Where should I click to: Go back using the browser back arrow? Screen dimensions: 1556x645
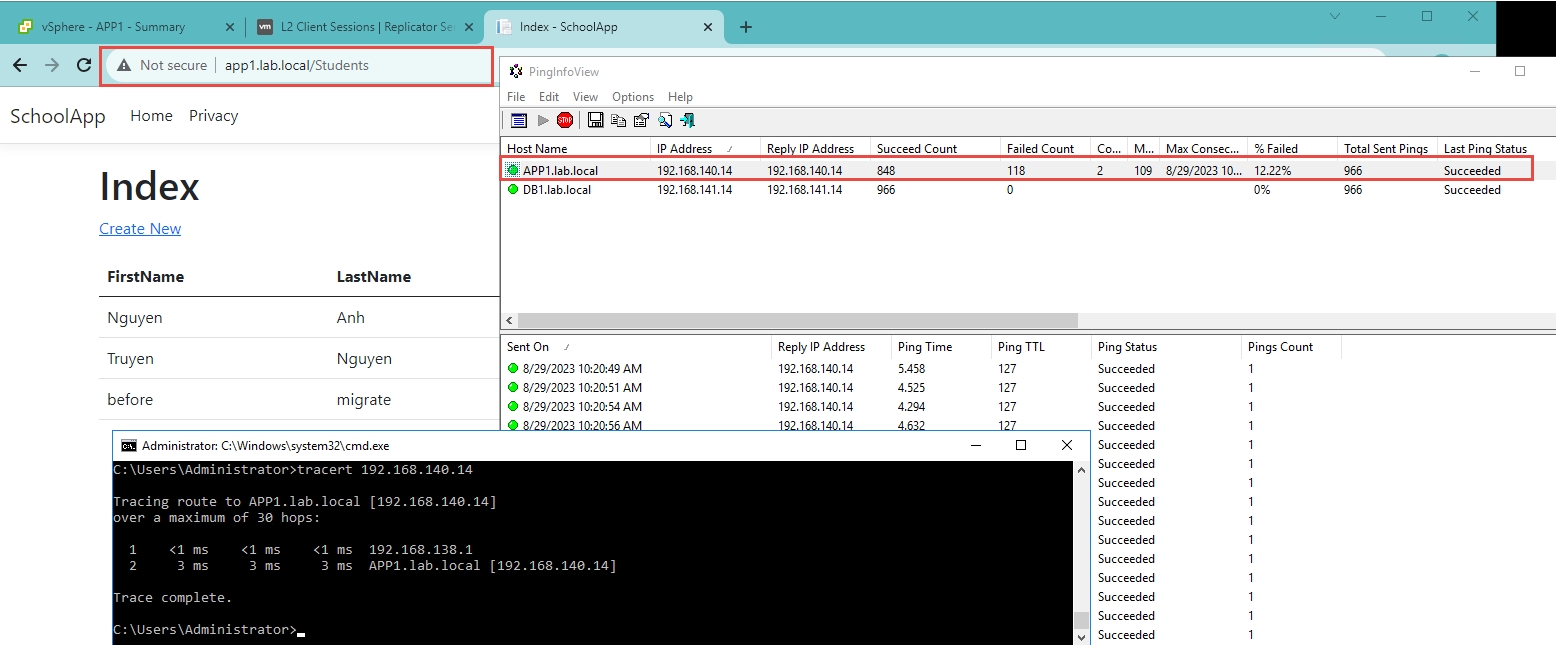point(20,65)
